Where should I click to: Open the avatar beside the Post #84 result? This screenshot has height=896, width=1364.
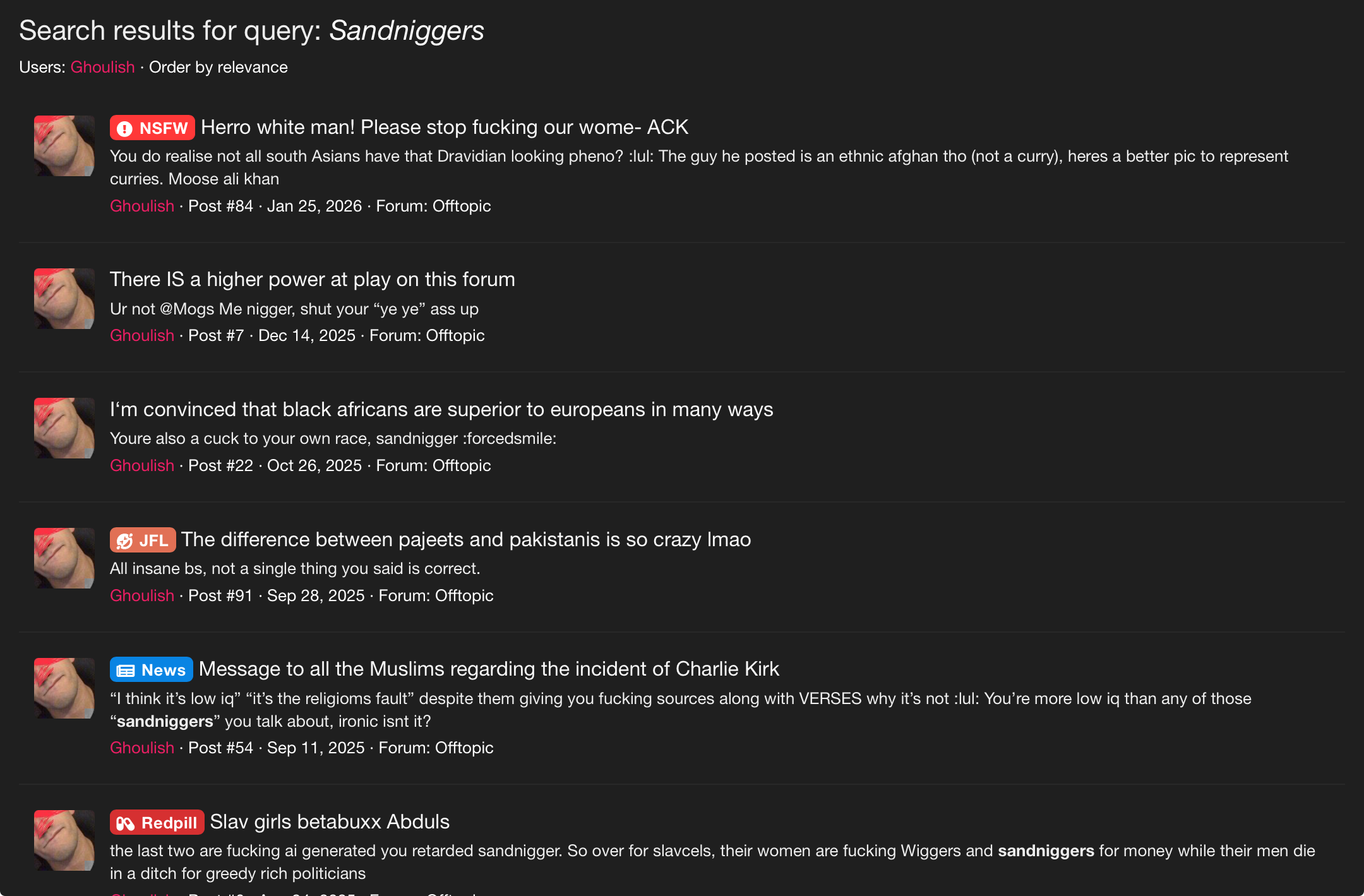click(x=64, y=146)
